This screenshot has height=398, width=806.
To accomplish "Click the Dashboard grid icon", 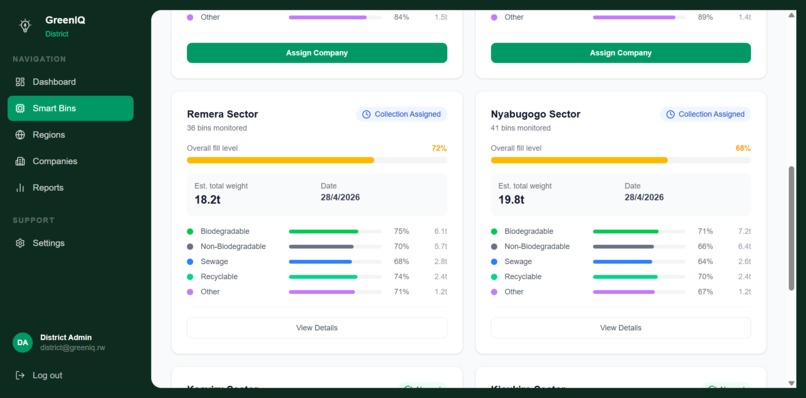I will pyautogui.click(x=20, y=82).
